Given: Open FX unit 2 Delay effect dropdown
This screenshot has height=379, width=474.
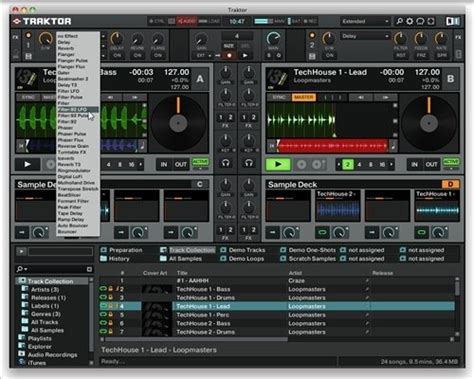Looking at the screenshot, I should tap(365, 36).
